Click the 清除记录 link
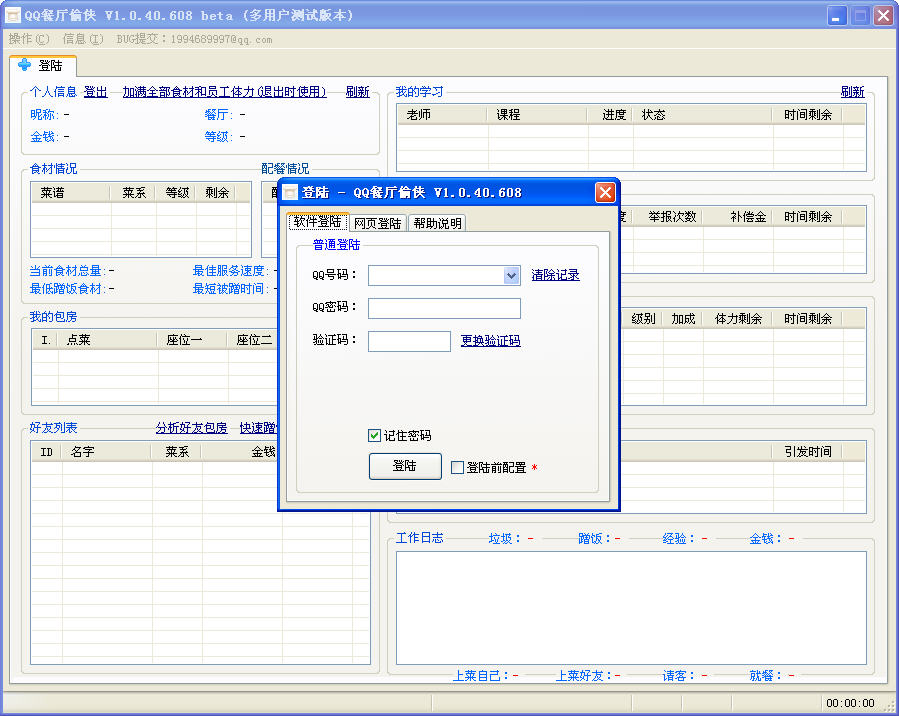 click(x=555, y=275)
